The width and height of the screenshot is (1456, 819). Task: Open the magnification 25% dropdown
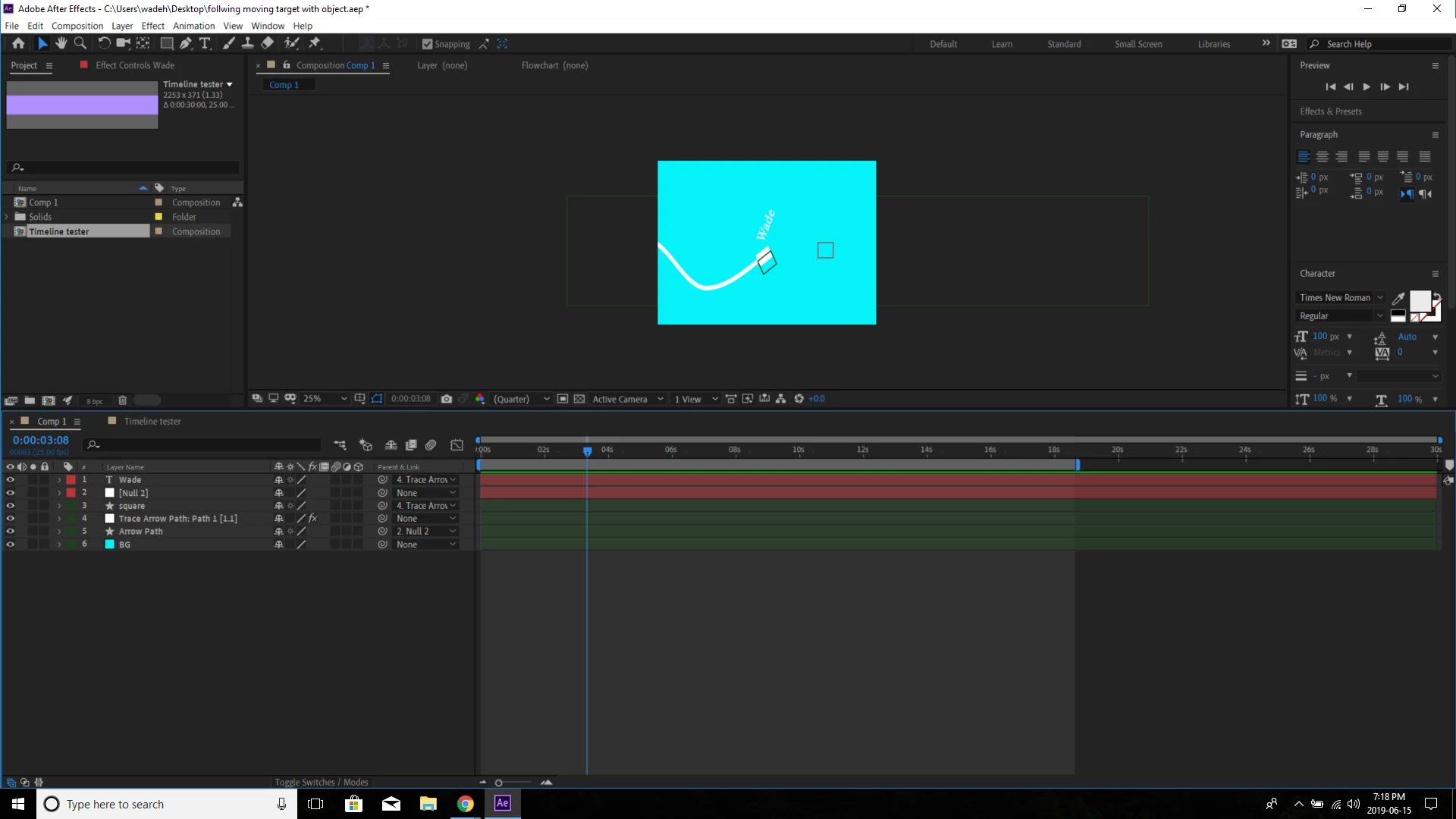326,399
